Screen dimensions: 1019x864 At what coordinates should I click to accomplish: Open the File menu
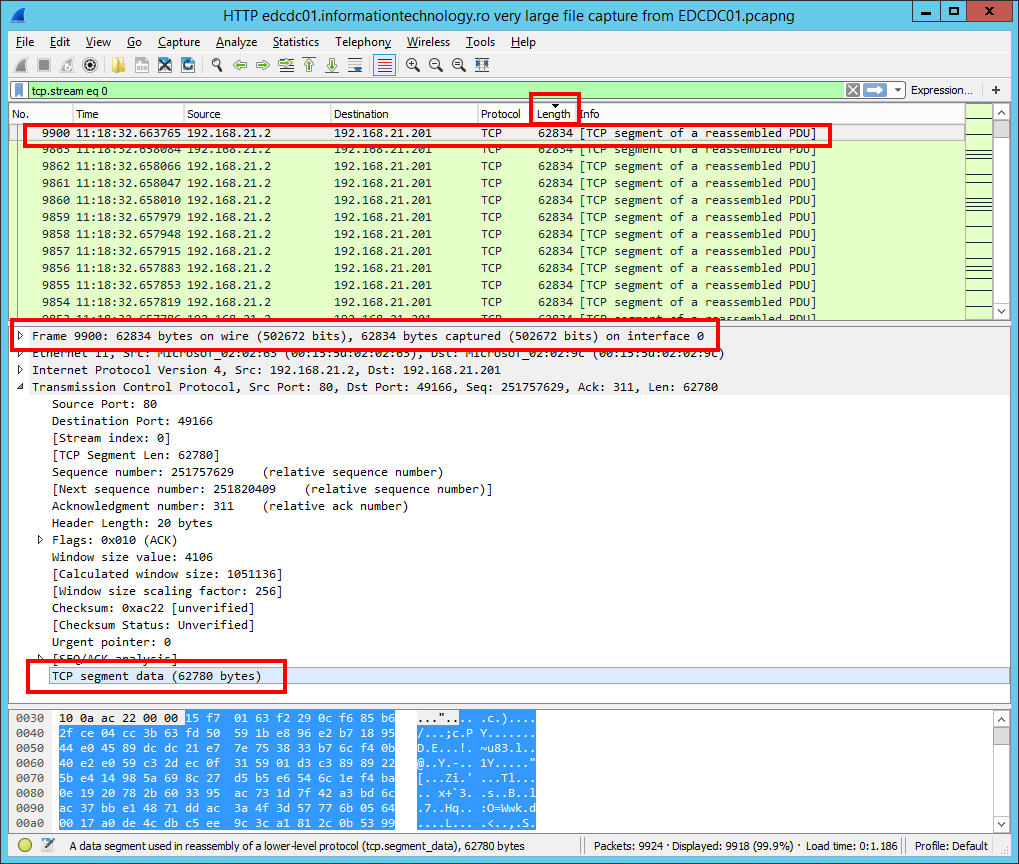(25, 42)
